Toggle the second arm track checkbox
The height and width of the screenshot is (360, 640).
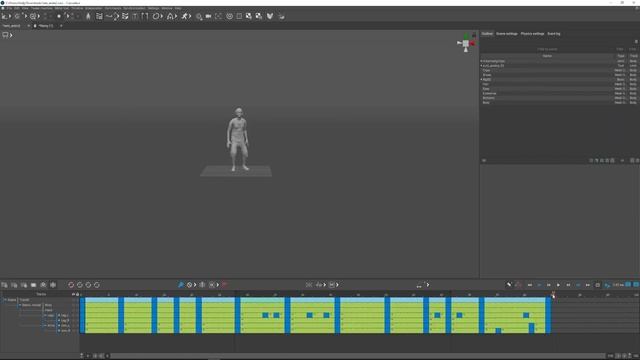[59, 331]
